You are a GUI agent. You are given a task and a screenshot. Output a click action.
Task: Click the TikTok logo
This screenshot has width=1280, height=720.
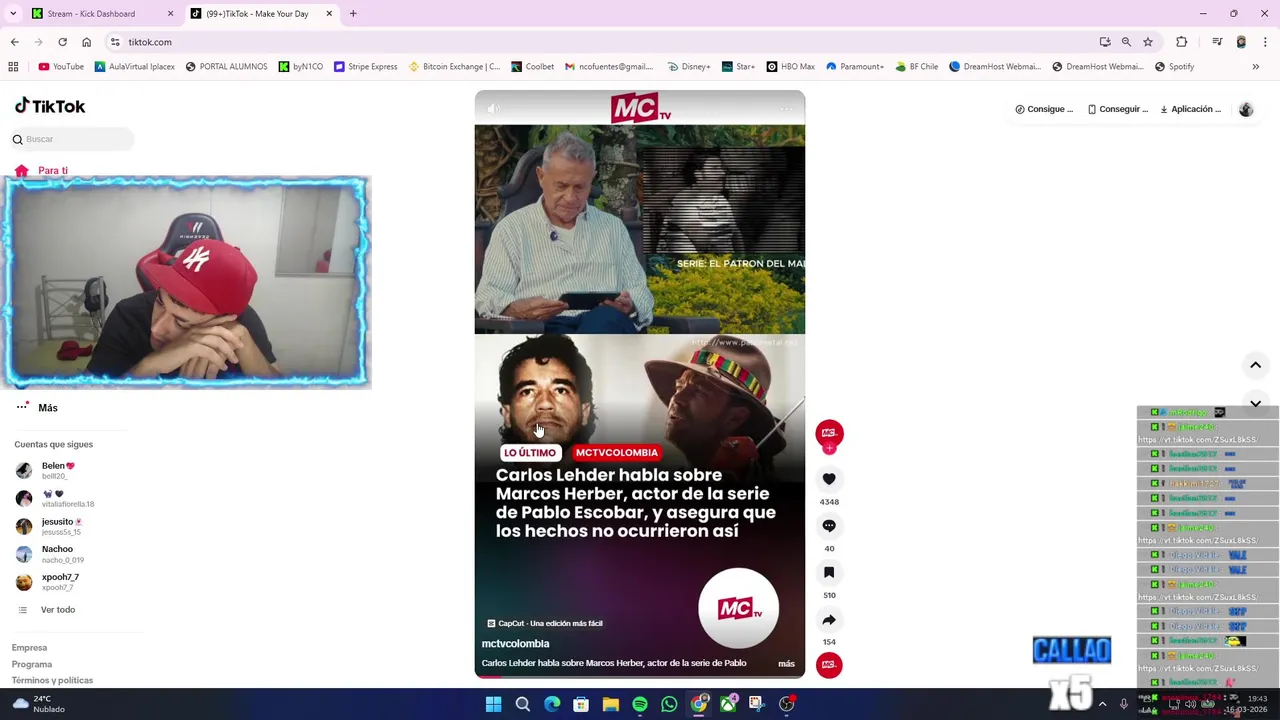(x=50, y=106)
